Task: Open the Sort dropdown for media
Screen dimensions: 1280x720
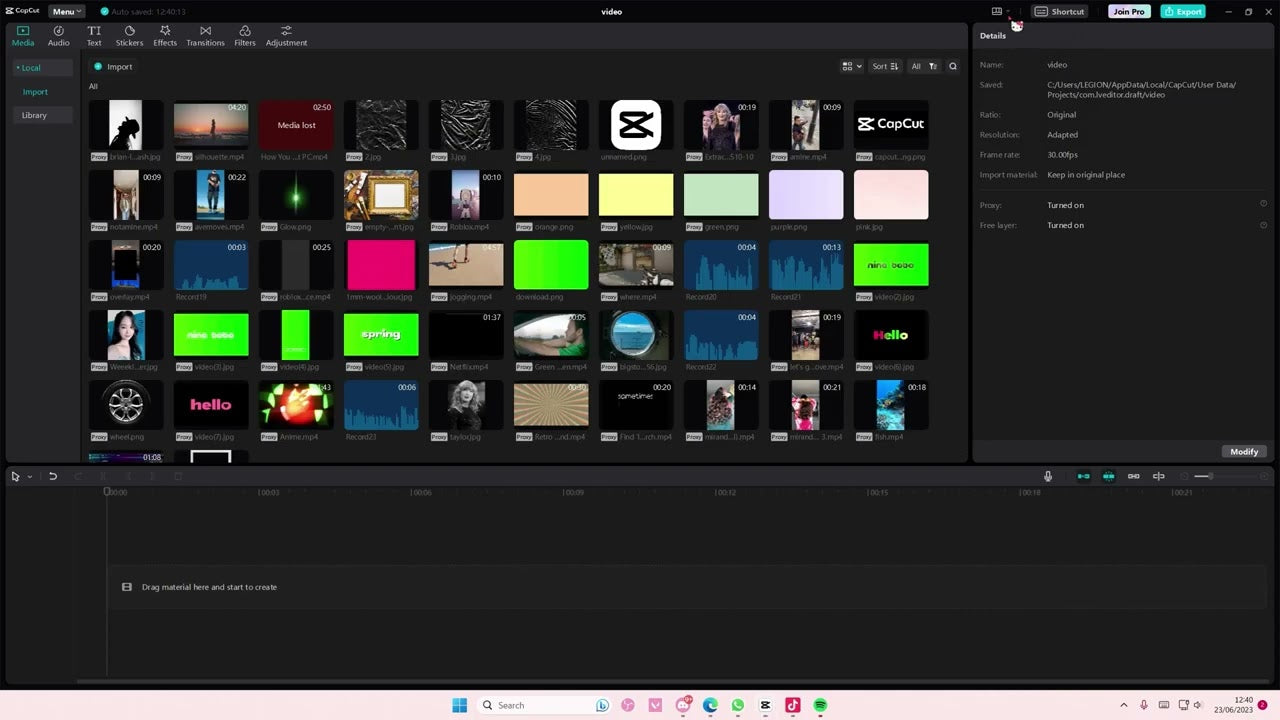Action: (x=885, y=67)
